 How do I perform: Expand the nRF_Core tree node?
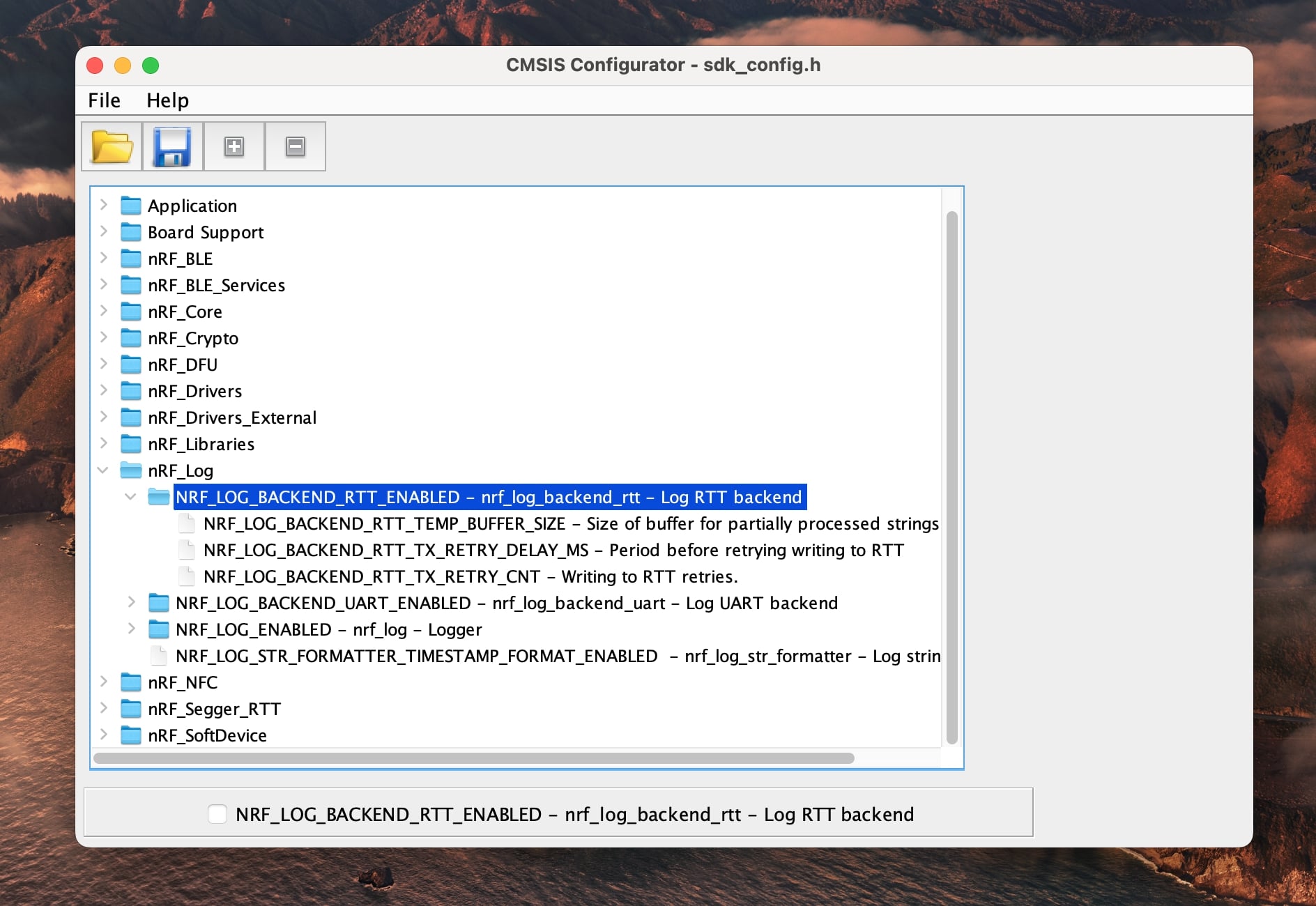click(x=103, y=312)
